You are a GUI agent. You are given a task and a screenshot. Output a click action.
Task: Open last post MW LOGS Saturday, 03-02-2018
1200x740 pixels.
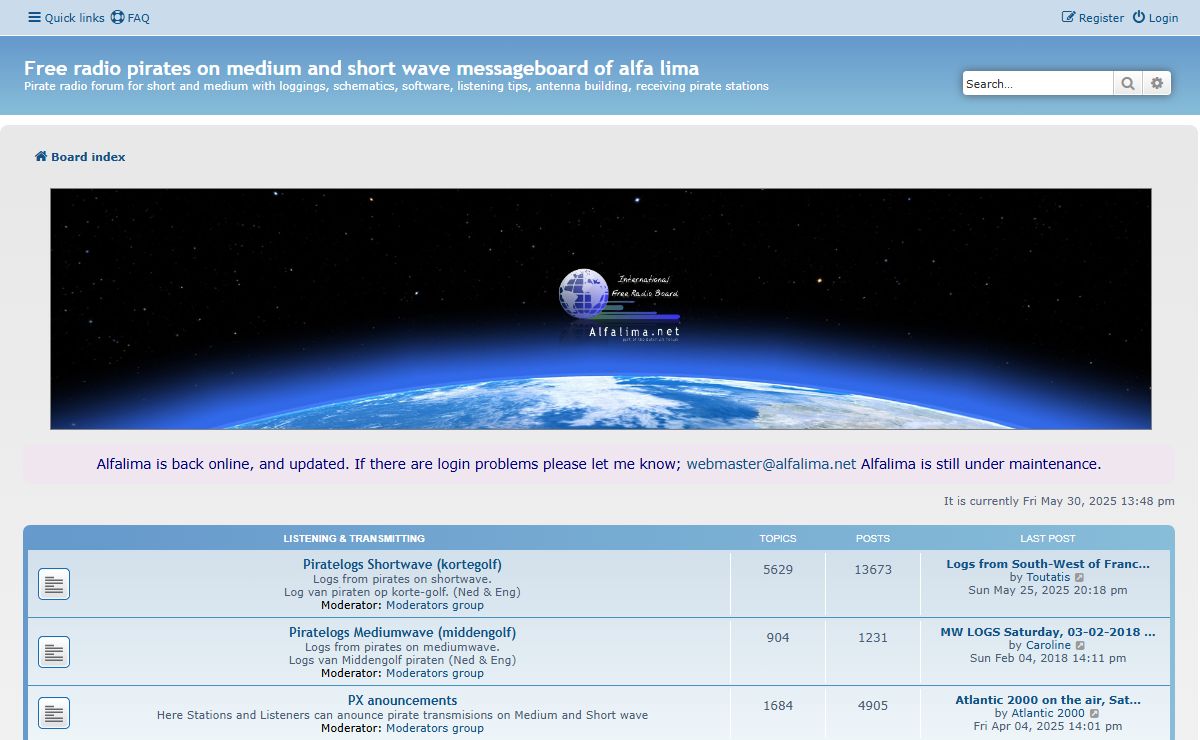(1048, 632)
